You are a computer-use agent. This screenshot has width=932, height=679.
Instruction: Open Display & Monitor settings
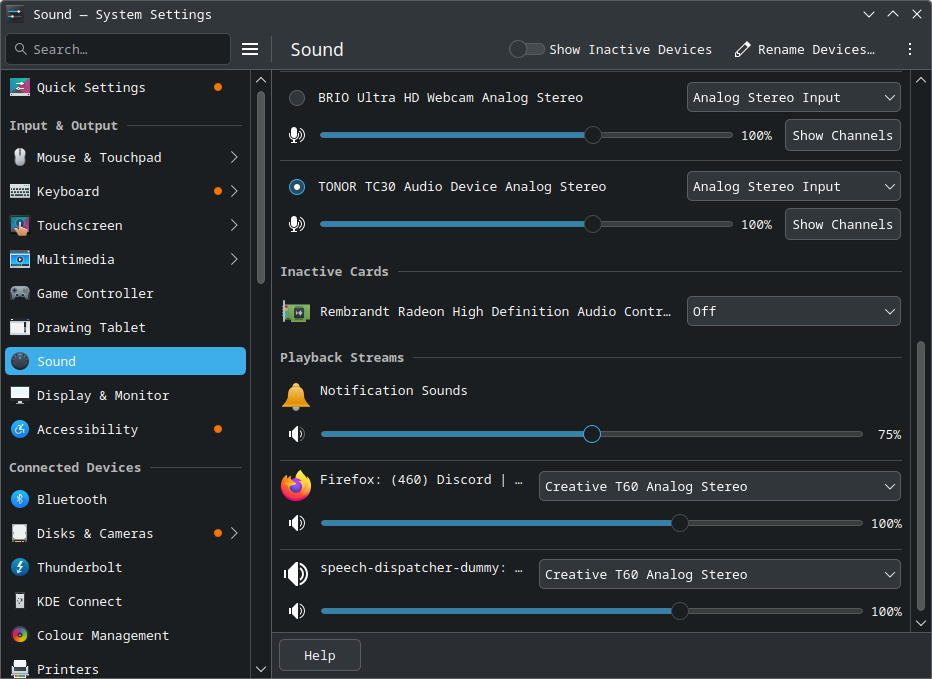(125, 395)
